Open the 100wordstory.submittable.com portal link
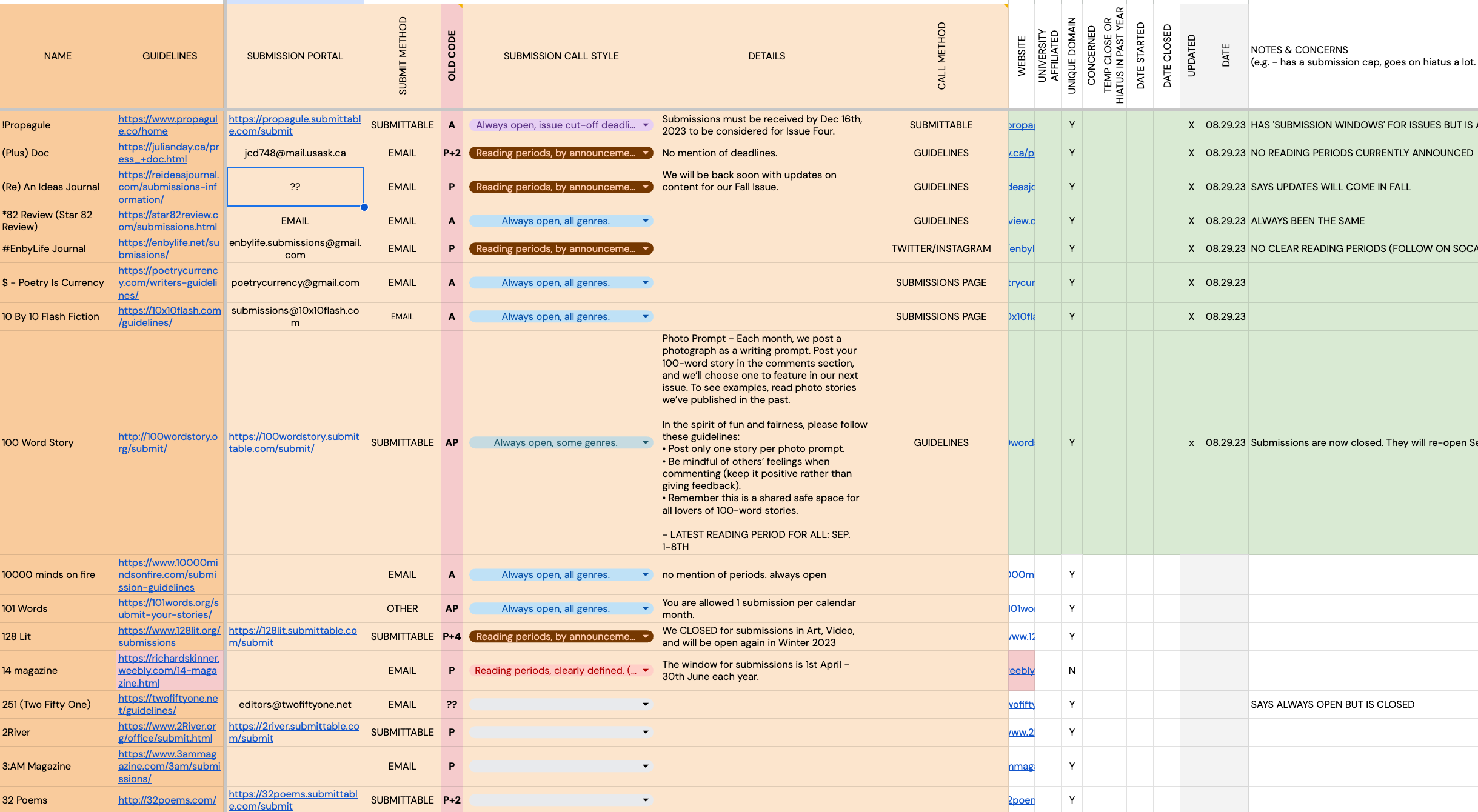Screen dimensions: 1478x812 pos(294,442)
